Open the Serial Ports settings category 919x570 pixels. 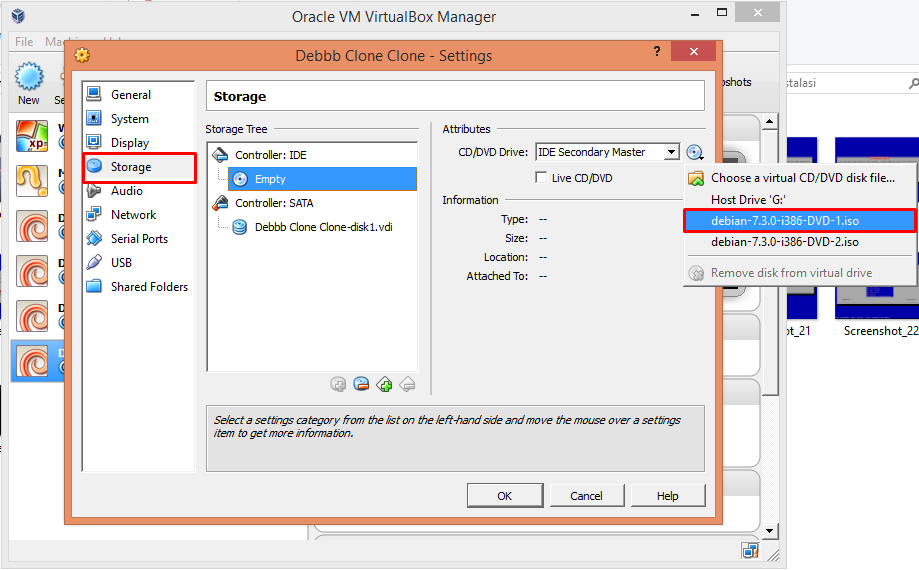[138, 238]
